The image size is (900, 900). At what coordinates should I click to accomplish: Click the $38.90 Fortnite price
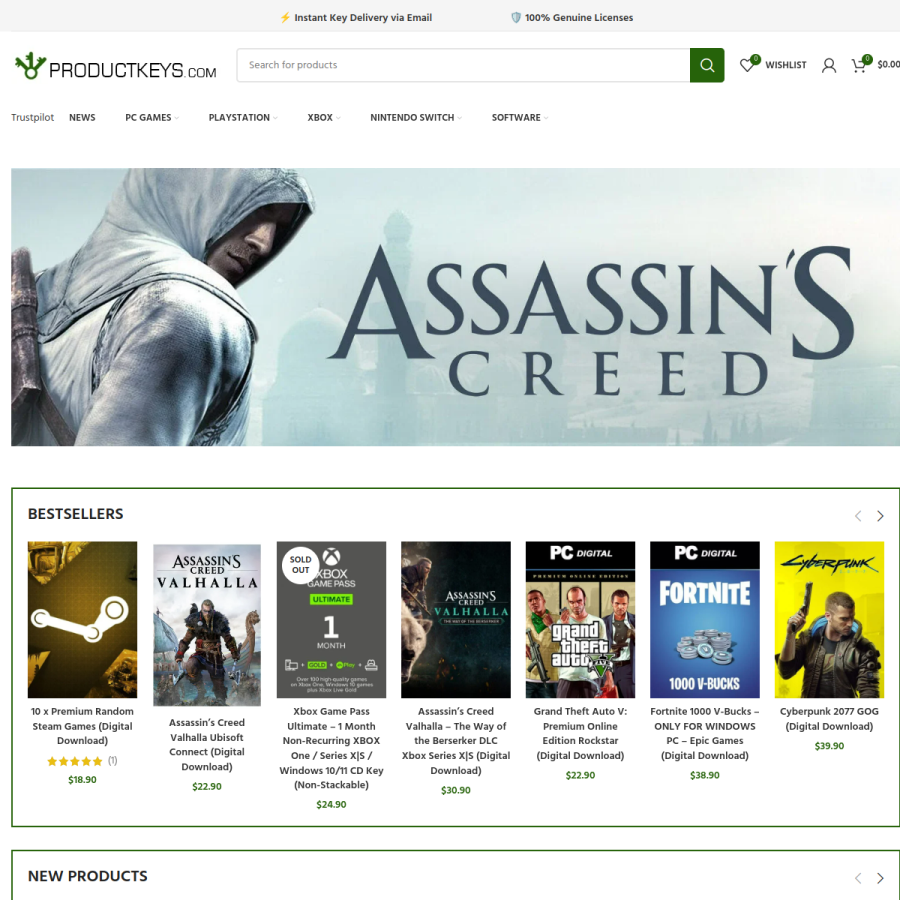coord(705,775)
